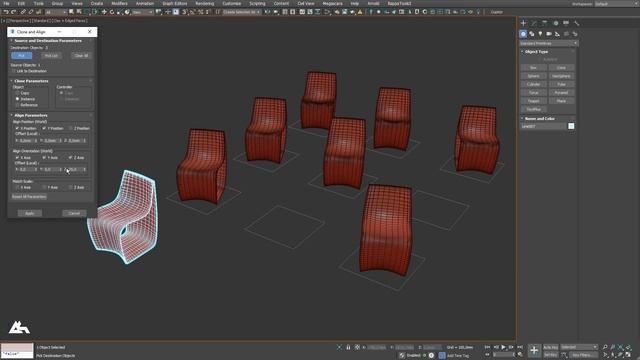This screenshot has height=360, width=640.
Task: Select the Systems category icon
Action: click(x=575, y=34)
